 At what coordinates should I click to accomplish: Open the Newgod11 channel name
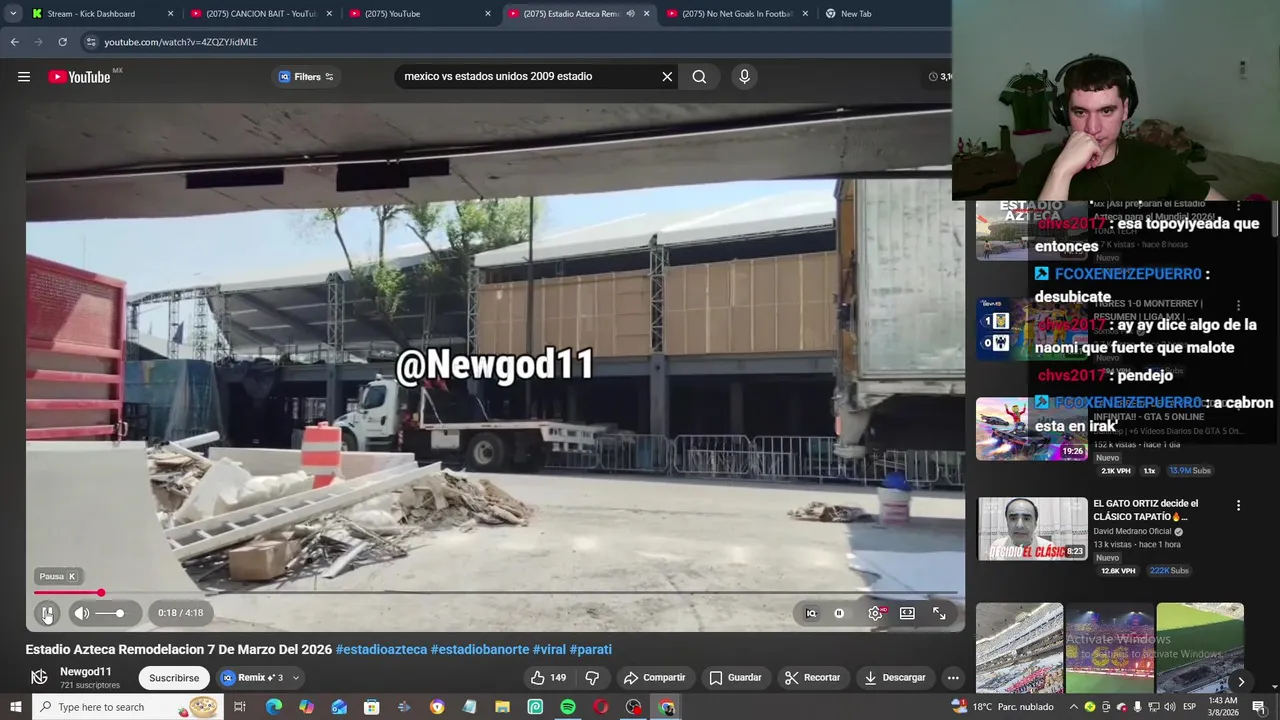click(x=86, y=672)
